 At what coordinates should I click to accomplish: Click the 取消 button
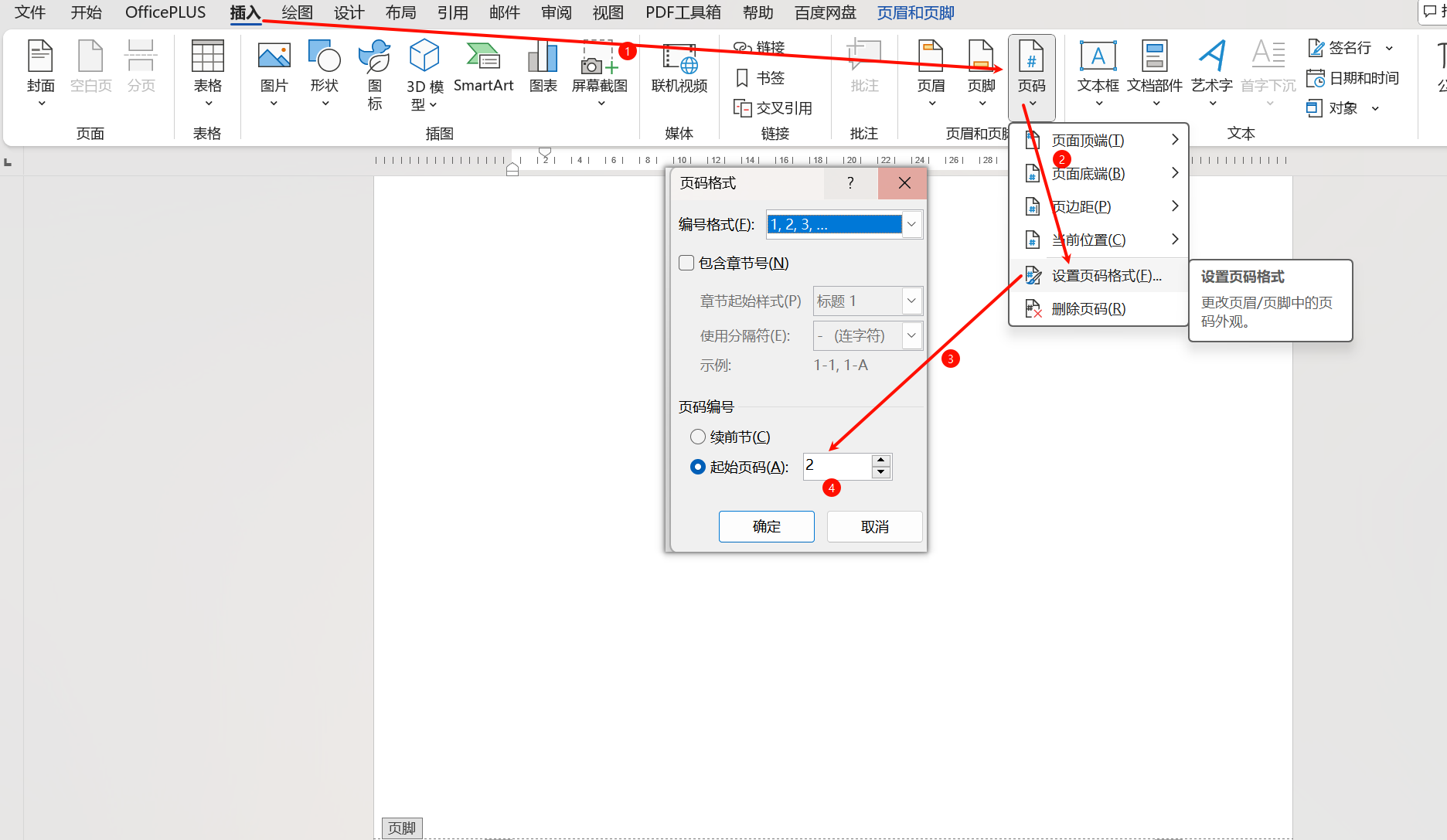tap(874, 527)
